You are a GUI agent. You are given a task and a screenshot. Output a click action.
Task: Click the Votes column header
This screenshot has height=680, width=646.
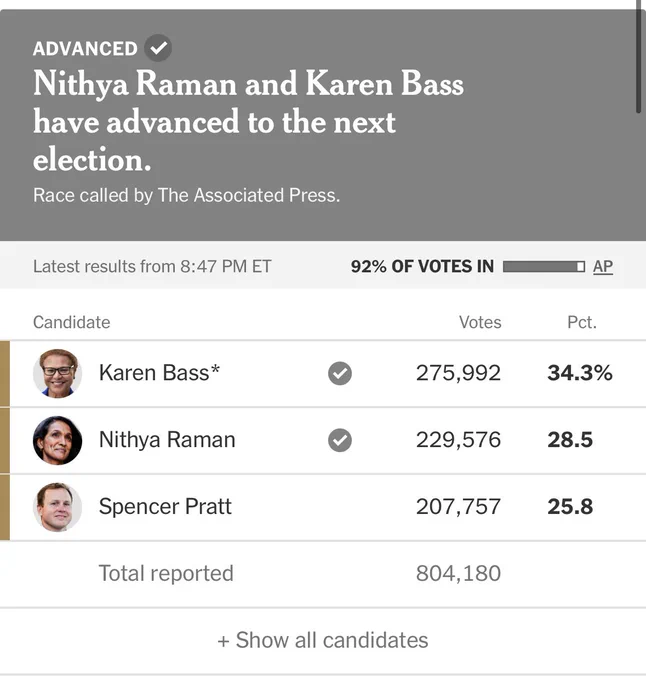coord(480,322)
